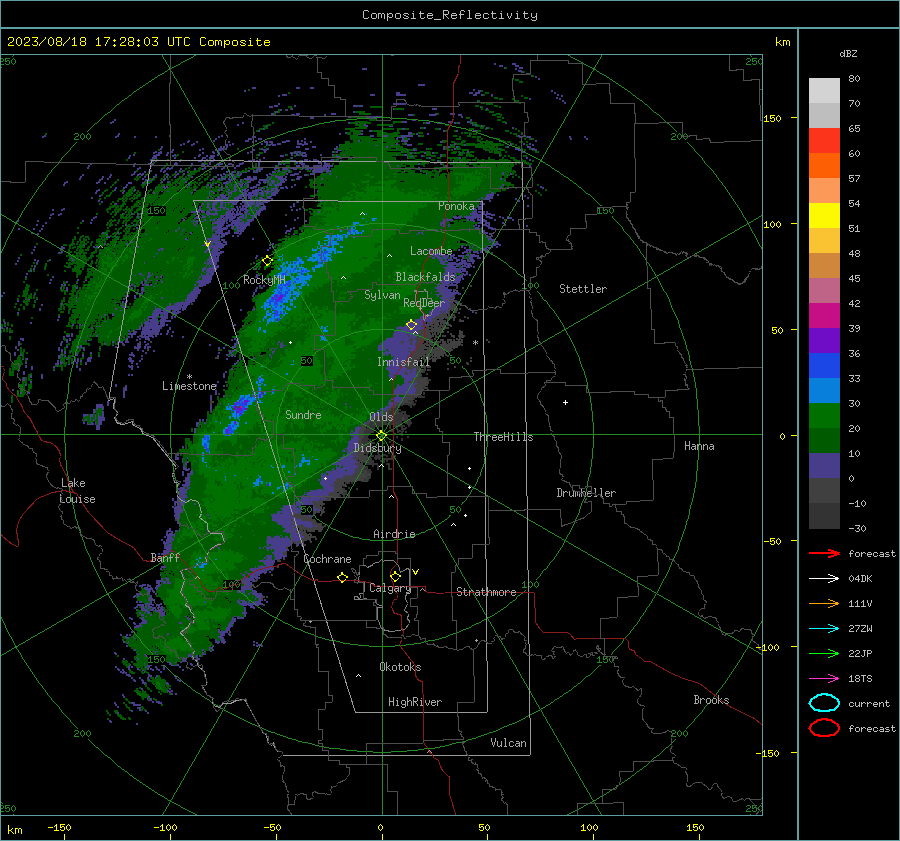
Task: Click the Lacombe city label
Action: point(431,251)
